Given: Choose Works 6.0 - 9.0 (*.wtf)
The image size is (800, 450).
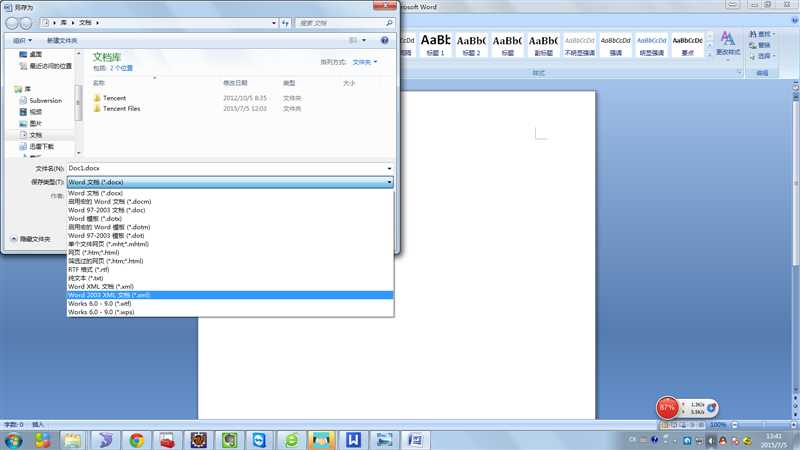Looking at the screenshot, I should tap(230, 304).
